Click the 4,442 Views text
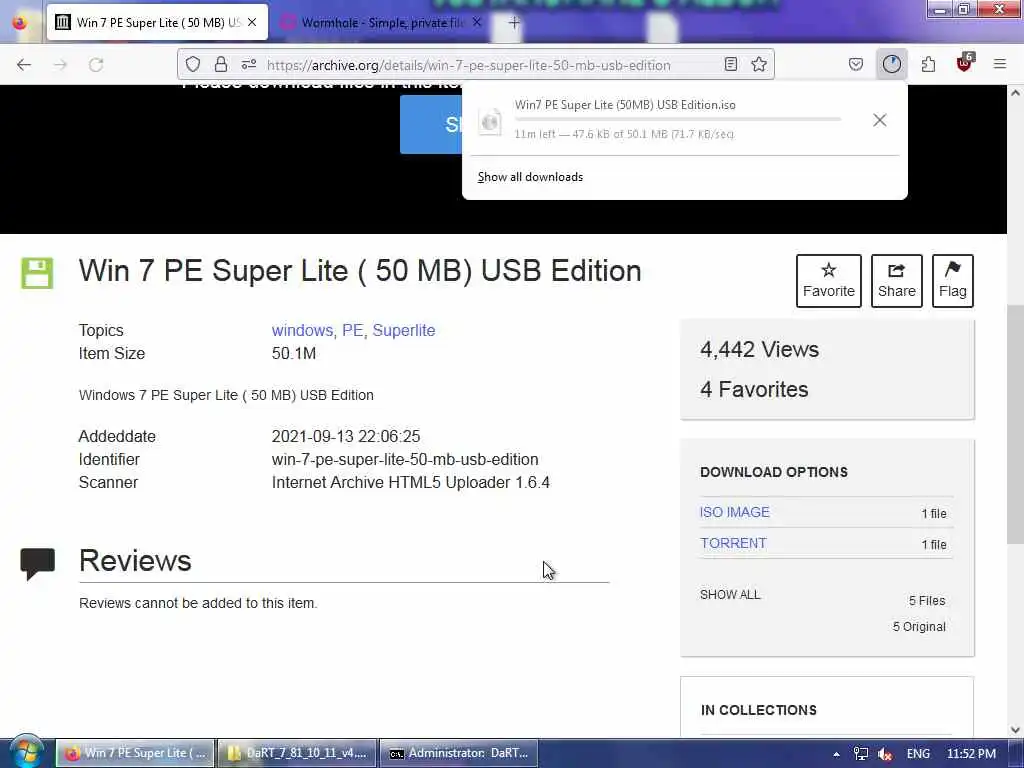 pos(759,349)
